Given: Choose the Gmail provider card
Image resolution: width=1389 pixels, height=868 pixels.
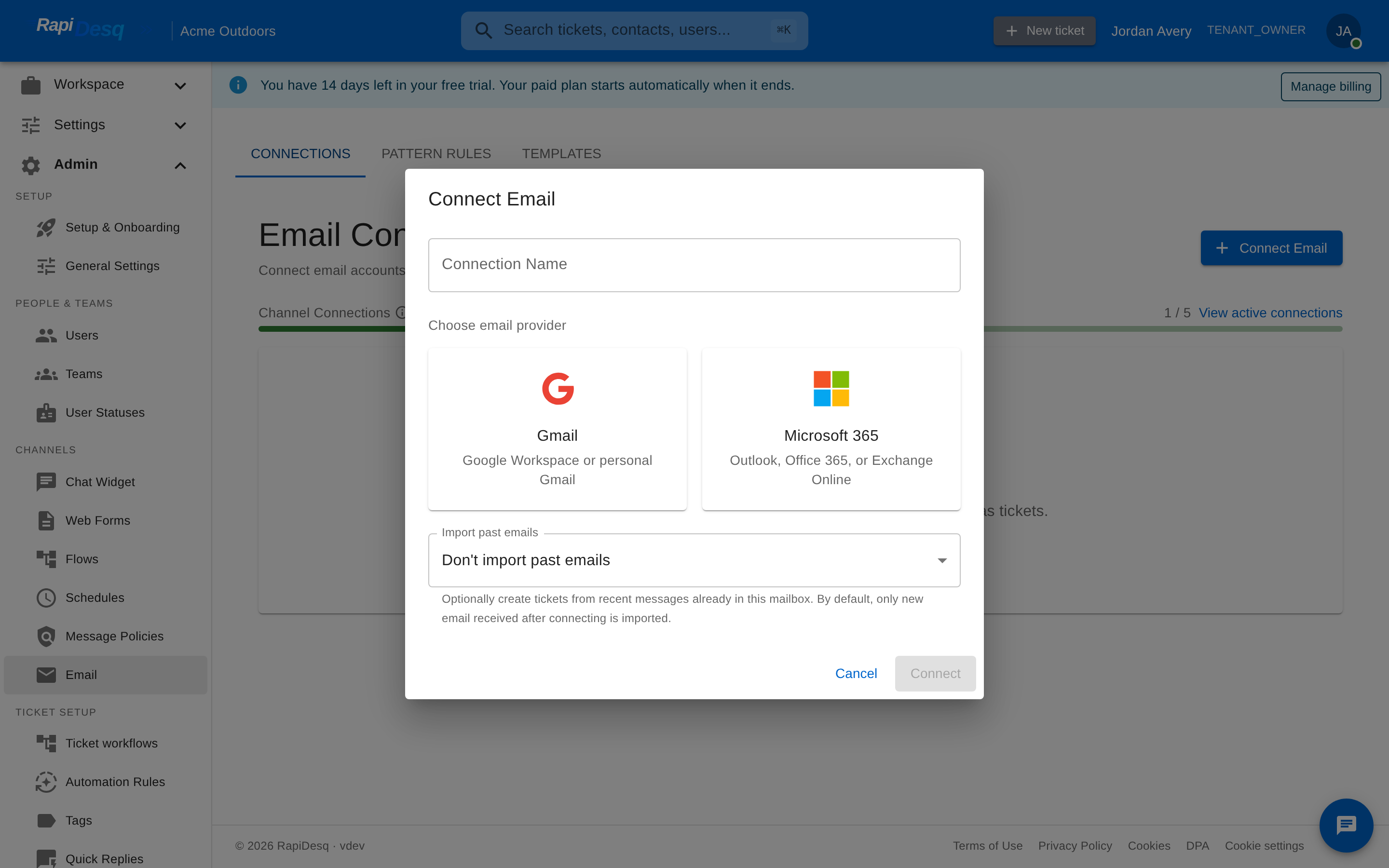Looking at the screenshot, I should tap(558, 429).
